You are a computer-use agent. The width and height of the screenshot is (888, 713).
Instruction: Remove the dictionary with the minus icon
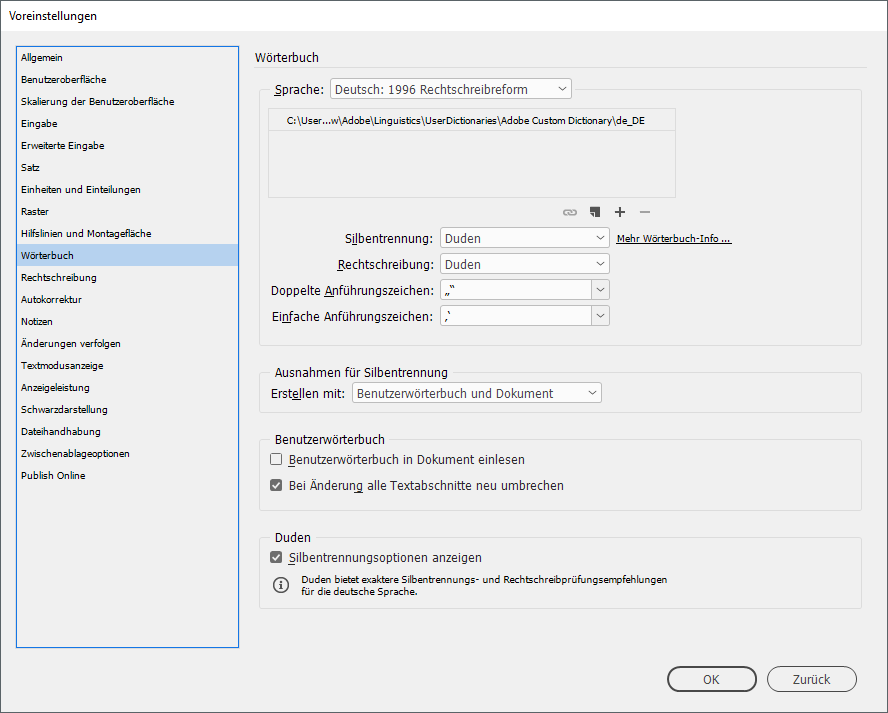(x=645, y=212)
